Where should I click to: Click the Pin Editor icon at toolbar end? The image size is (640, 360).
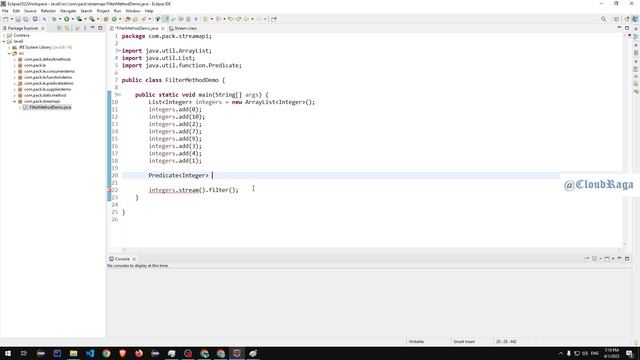(x=273, y=19)
